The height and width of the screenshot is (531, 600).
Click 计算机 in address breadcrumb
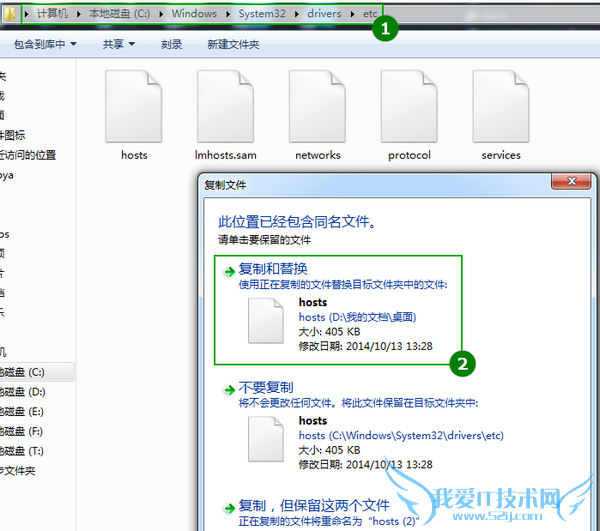click(x=52, y=14)
